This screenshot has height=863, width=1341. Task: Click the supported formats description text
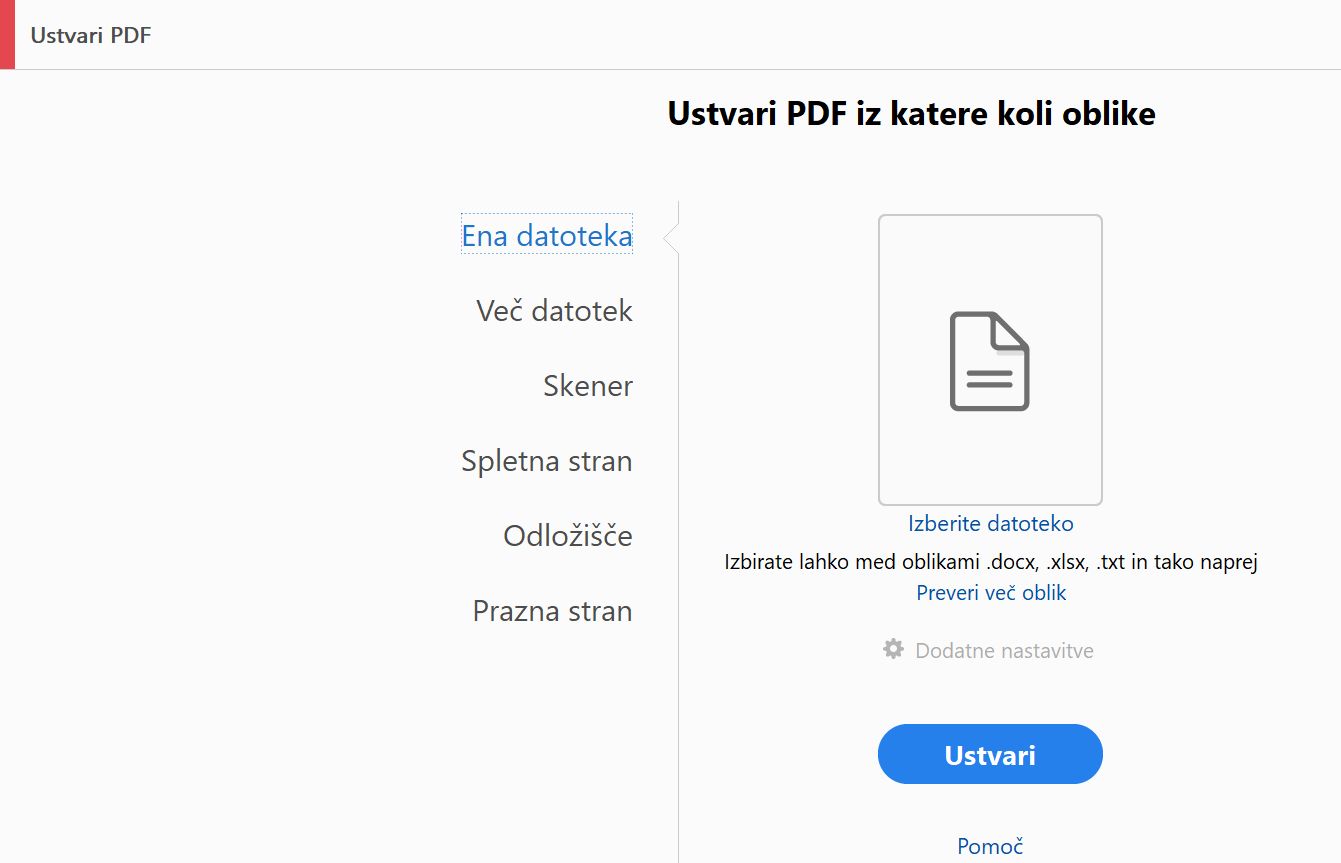click(990, 561)
